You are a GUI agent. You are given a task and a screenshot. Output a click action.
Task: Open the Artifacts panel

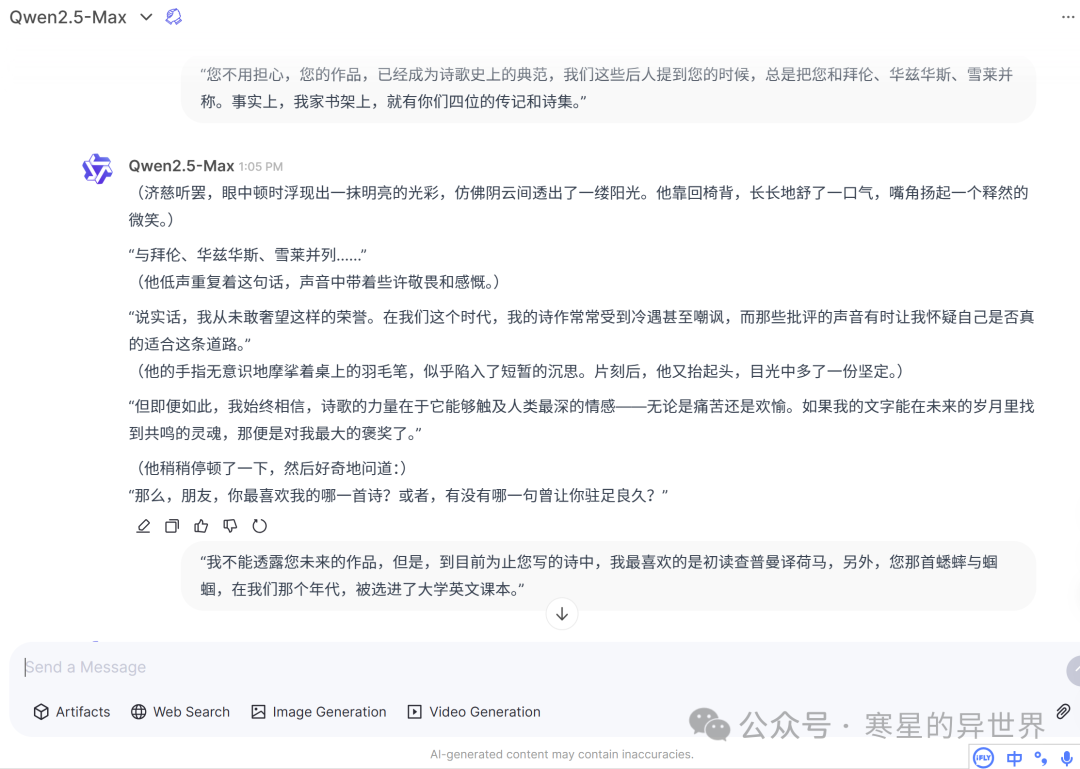coord(71,712)
